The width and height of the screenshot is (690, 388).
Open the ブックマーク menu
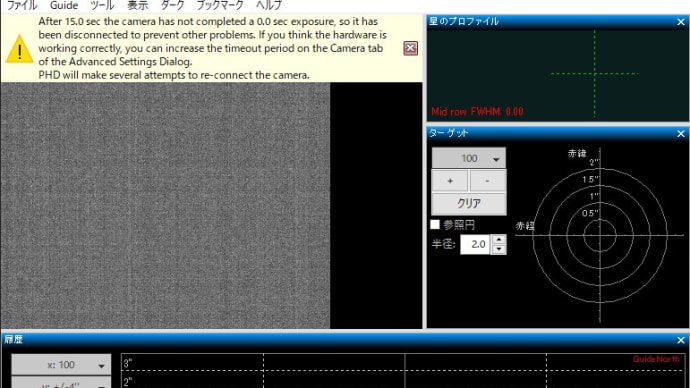coord(220,6)
